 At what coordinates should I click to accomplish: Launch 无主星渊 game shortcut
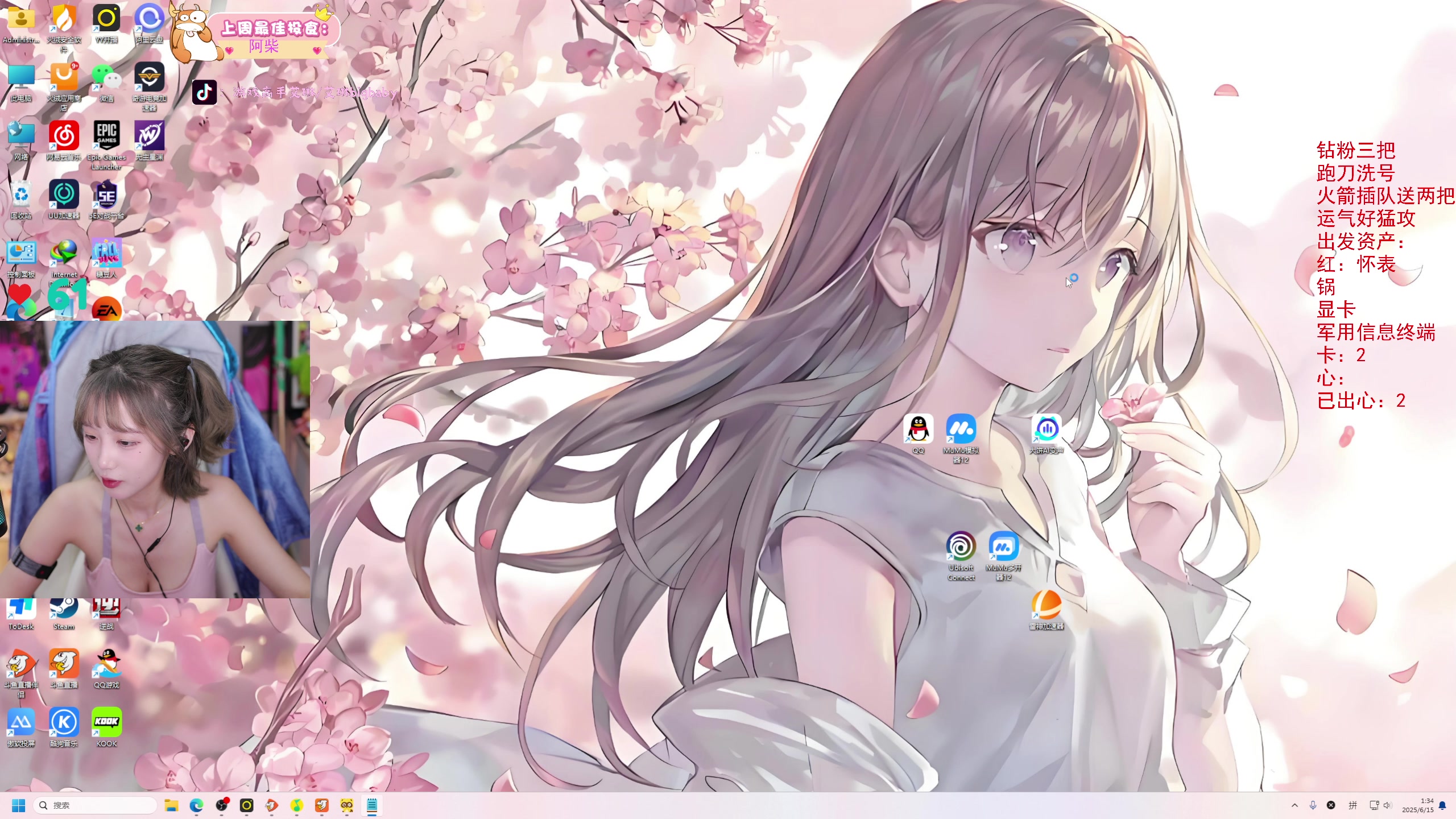pos(149,141)
